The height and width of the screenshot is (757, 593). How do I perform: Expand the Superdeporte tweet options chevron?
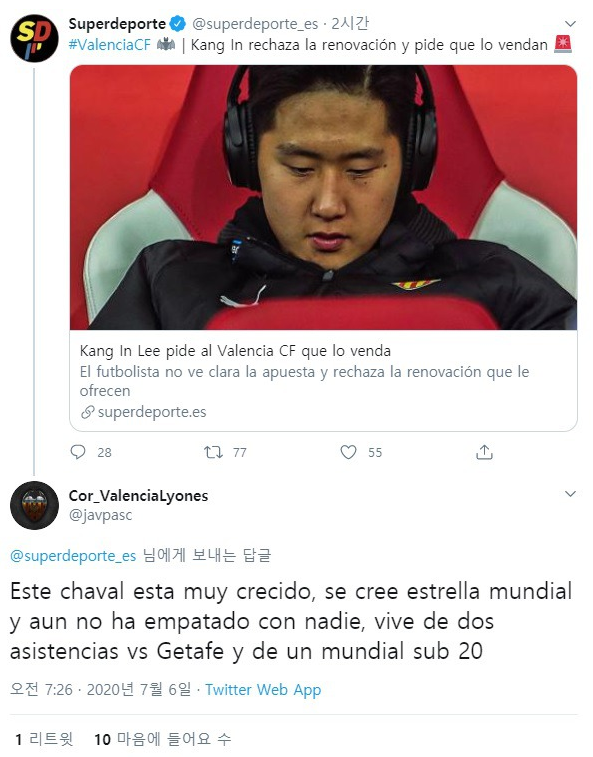[570, 24]
